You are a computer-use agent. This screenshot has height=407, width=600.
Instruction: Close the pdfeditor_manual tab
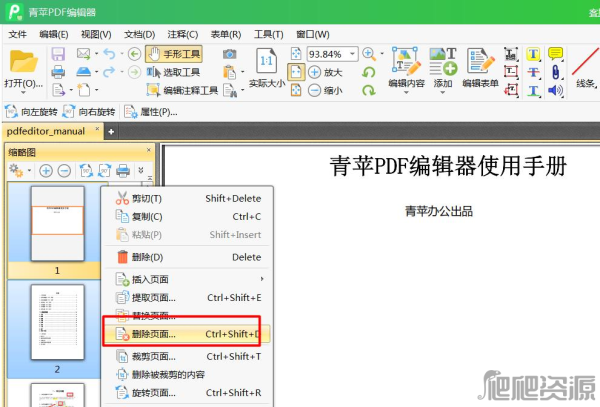pyautogui.click(x=97, y=129)
